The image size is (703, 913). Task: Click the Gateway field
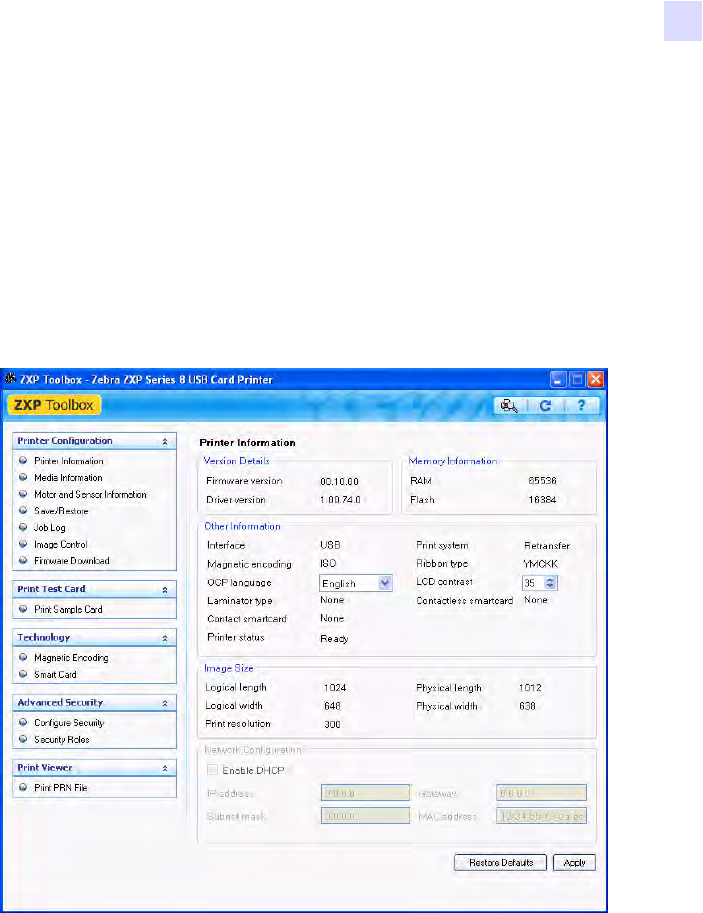point(541,793)
